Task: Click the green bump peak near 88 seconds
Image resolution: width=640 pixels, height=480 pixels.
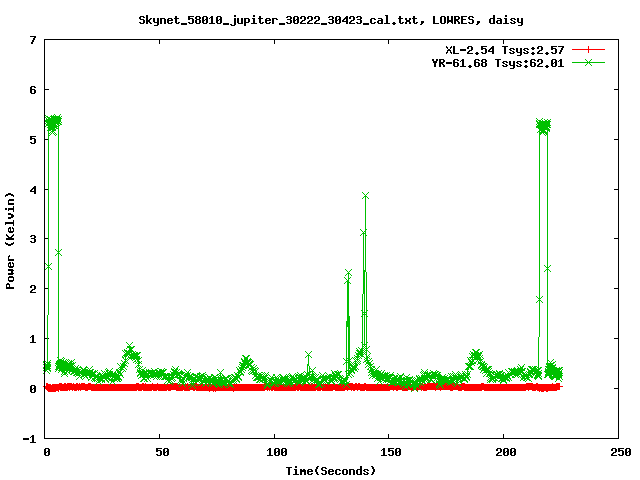Action: pos(246,358)
